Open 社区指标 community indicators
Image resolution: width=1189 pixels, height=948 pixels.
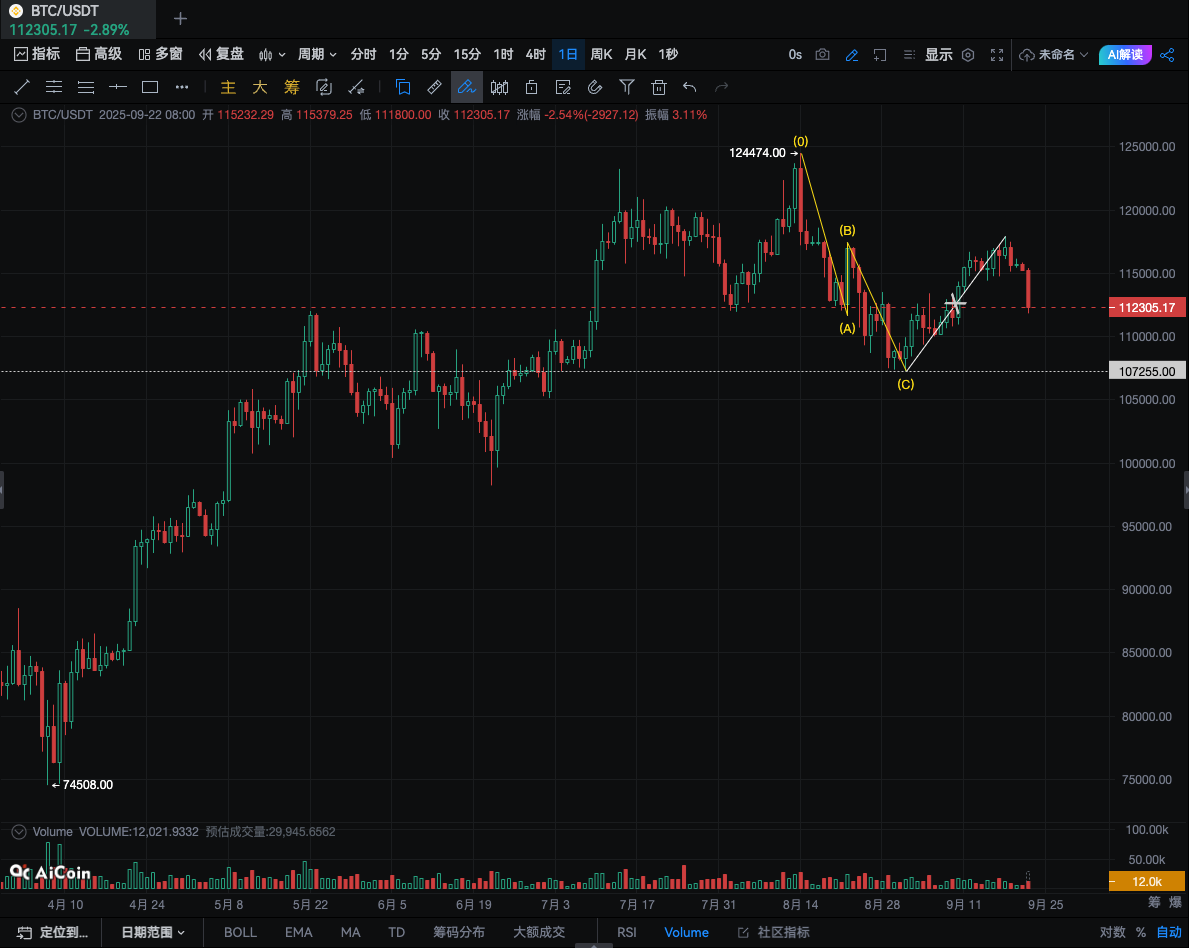pos(774,932)
